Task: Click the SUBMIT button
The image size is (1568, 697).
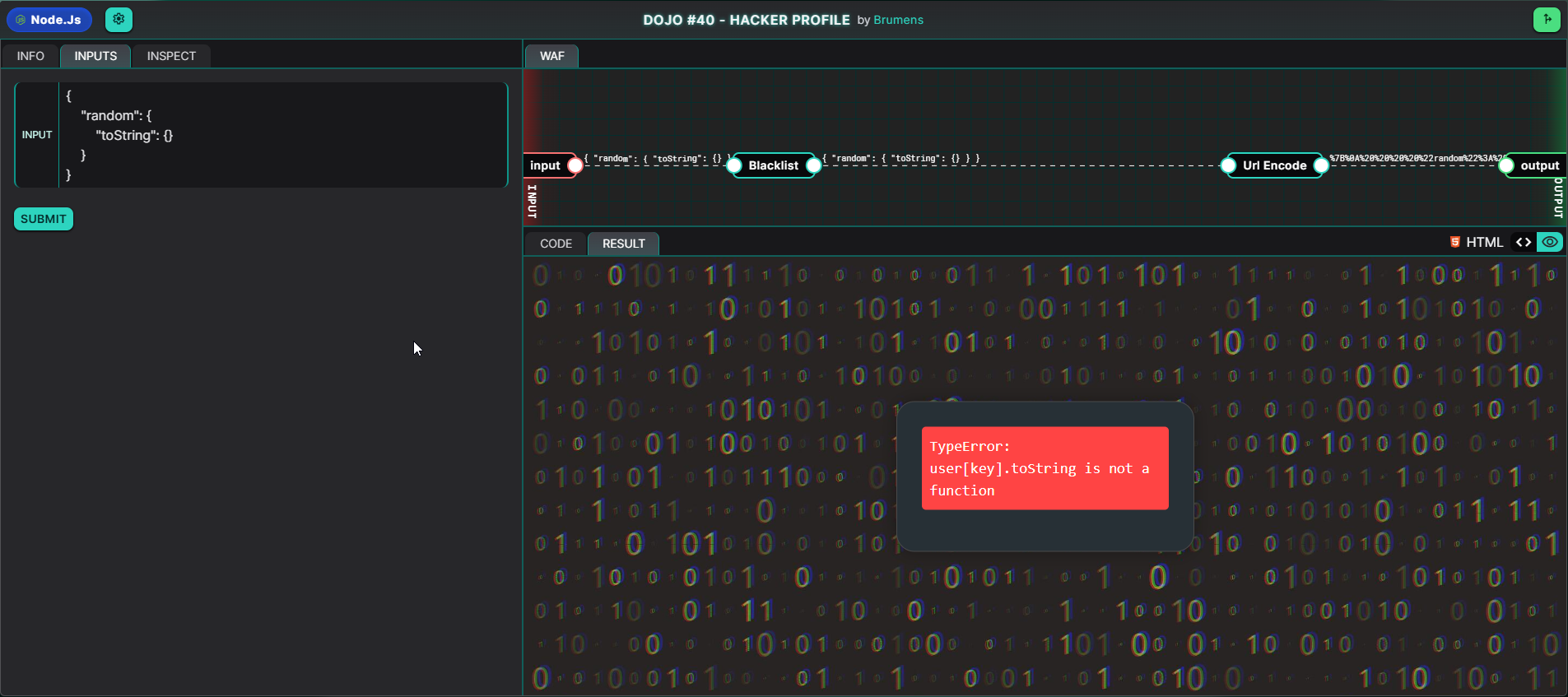Action: pos(44,219)
